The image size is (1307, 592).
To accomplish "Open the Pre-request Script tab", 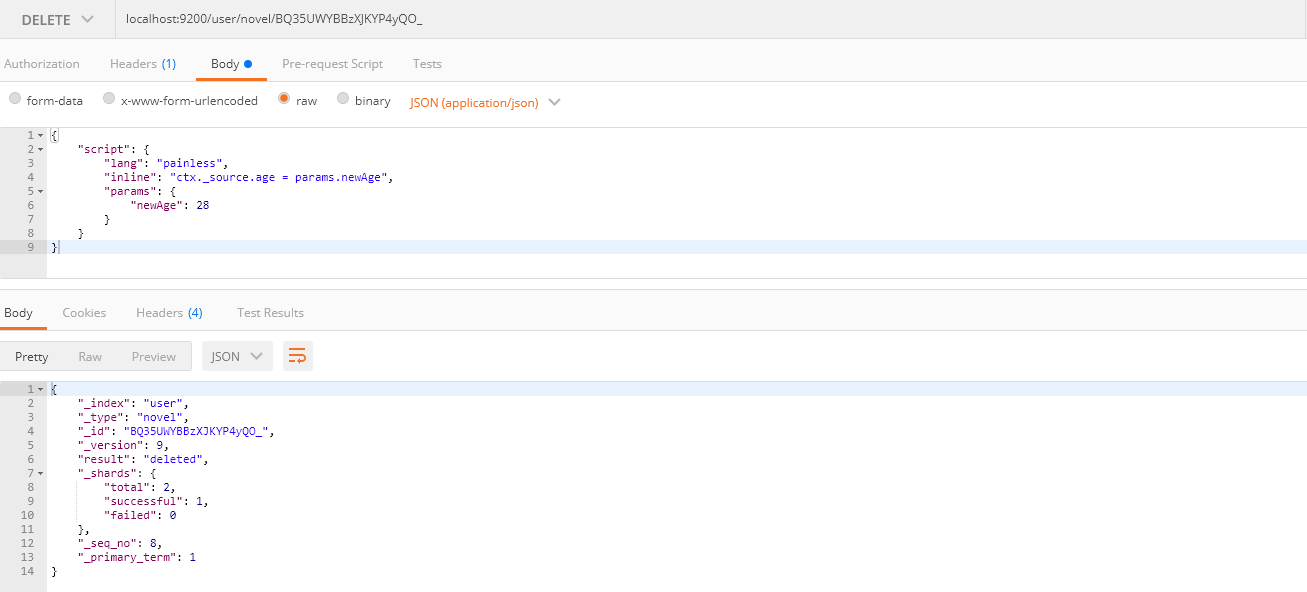I will pos(332,64).
